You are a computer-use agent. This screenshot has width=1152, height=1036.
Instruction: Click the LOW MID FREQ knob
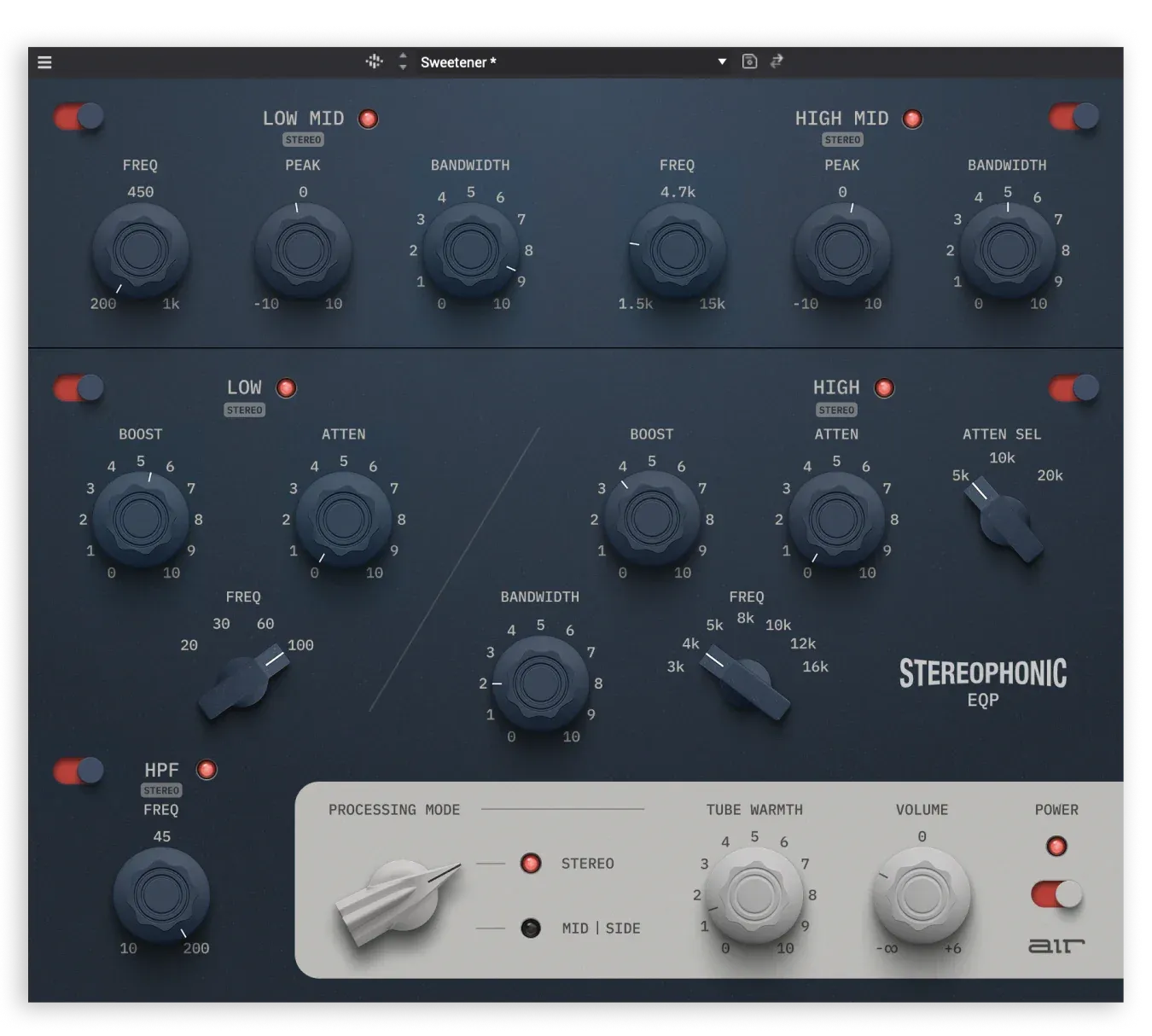click(x=141, y=250)
